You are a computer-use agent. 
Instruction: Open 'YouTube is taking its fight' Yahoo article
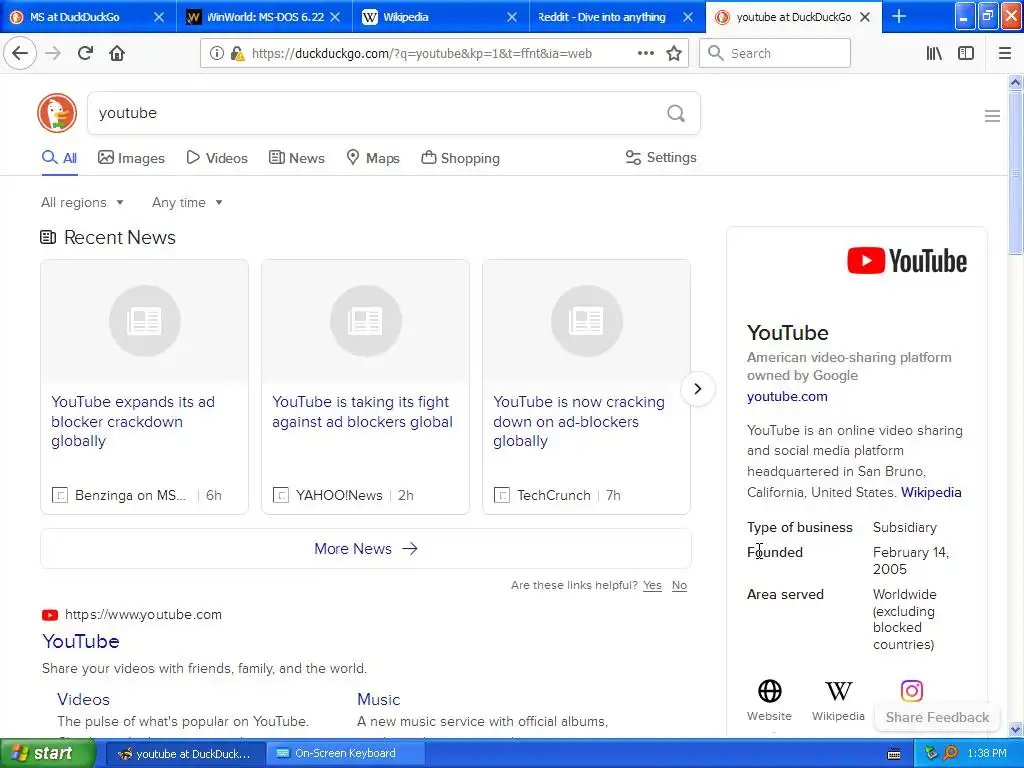coord(362,411)
